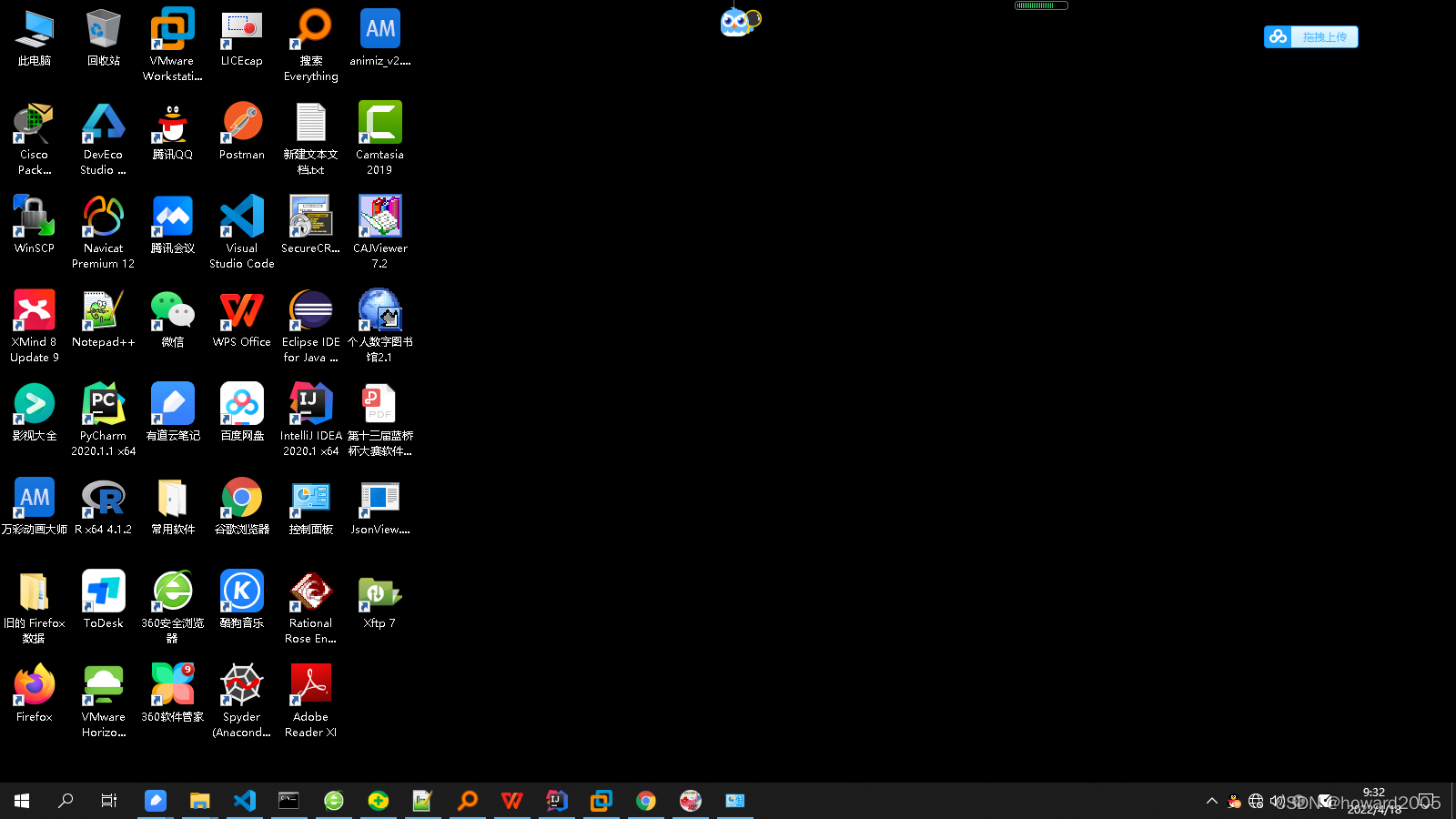The height and width of the screenshot is (819, 1456).
Task: Open the network globe tray icon
Action: (1256, 801)
